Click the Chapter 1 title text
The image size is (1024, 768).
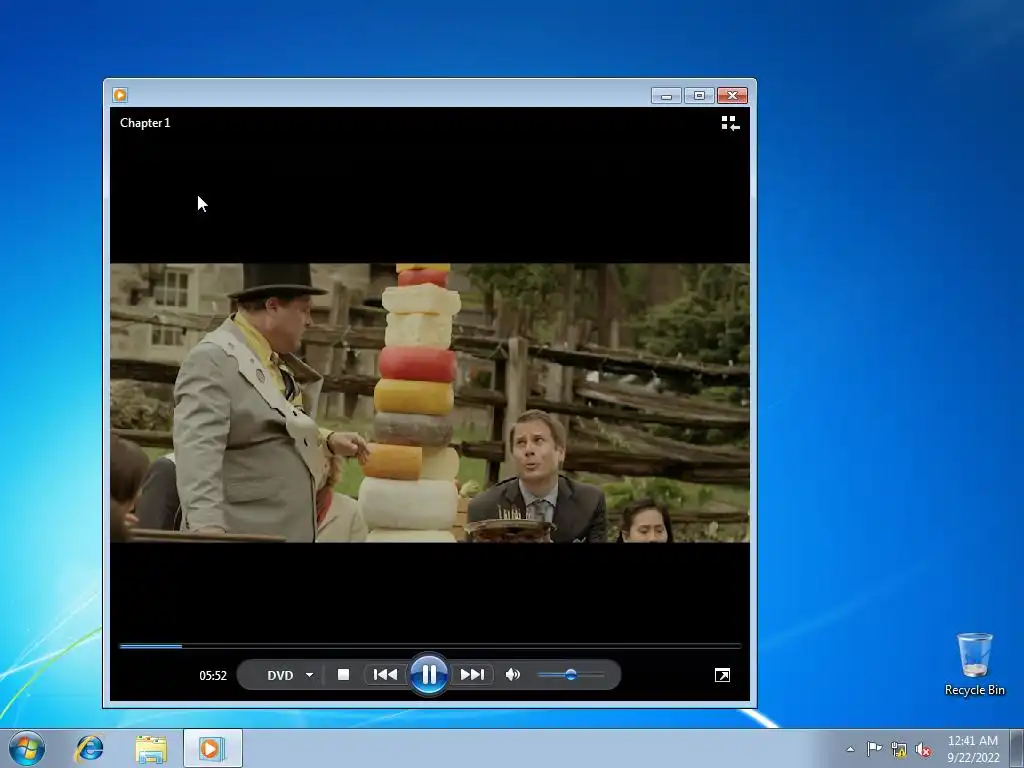click(x=145, y=123)
